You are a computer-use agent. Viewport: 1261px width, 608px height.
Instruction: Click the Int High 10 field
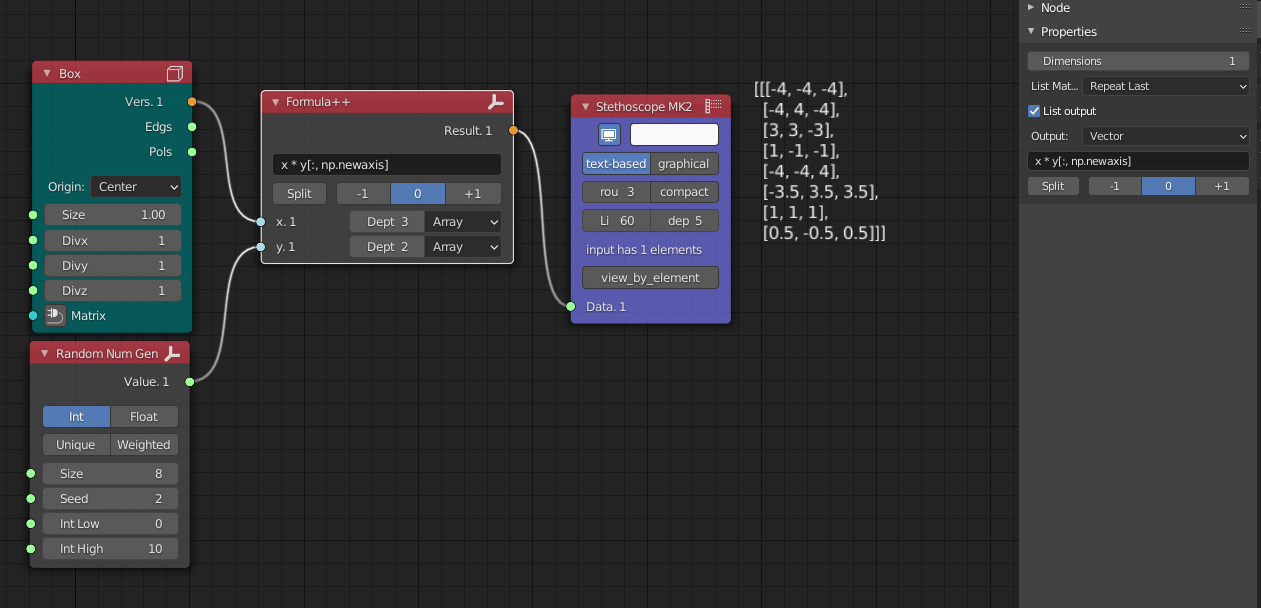tap(111, 549)
